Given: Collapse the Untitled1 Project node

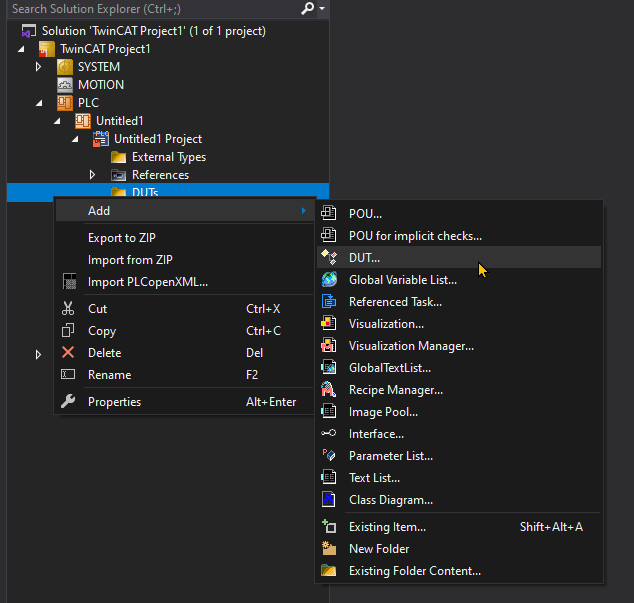Looking at the screenshot, I should [x=75, y=139].
